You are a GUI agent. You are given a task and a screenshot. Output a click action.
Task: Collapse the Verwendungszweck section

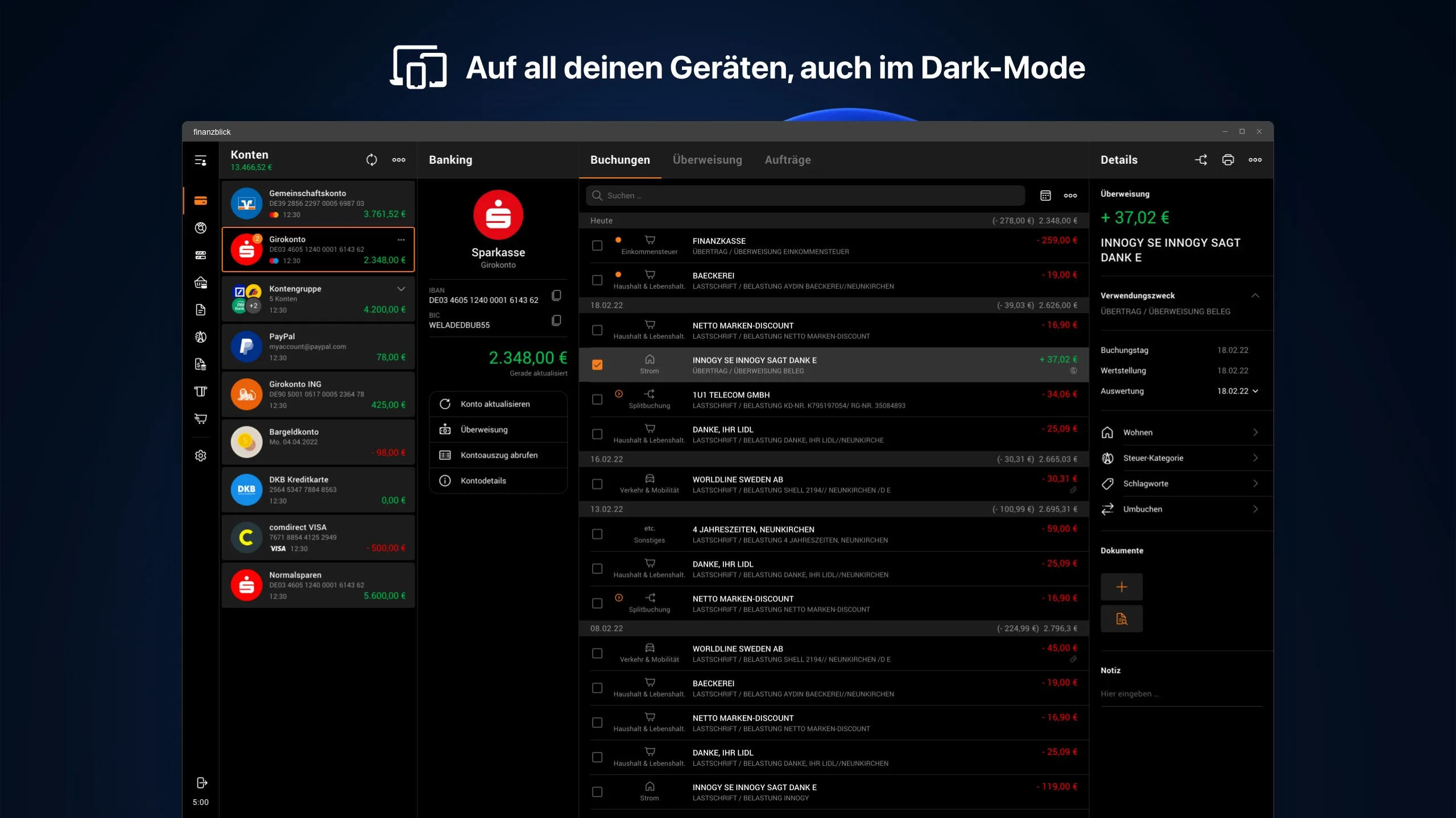(1255, 296)
